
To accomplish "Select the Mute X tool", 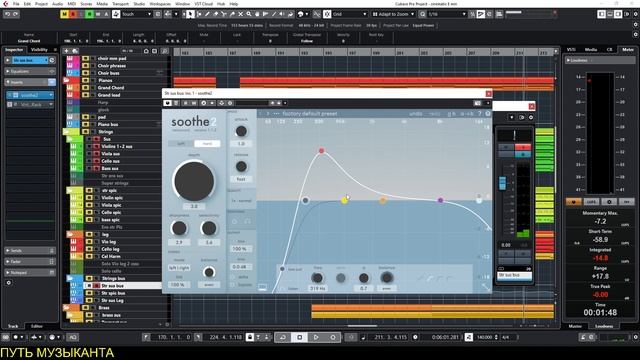I will point(240,14).
